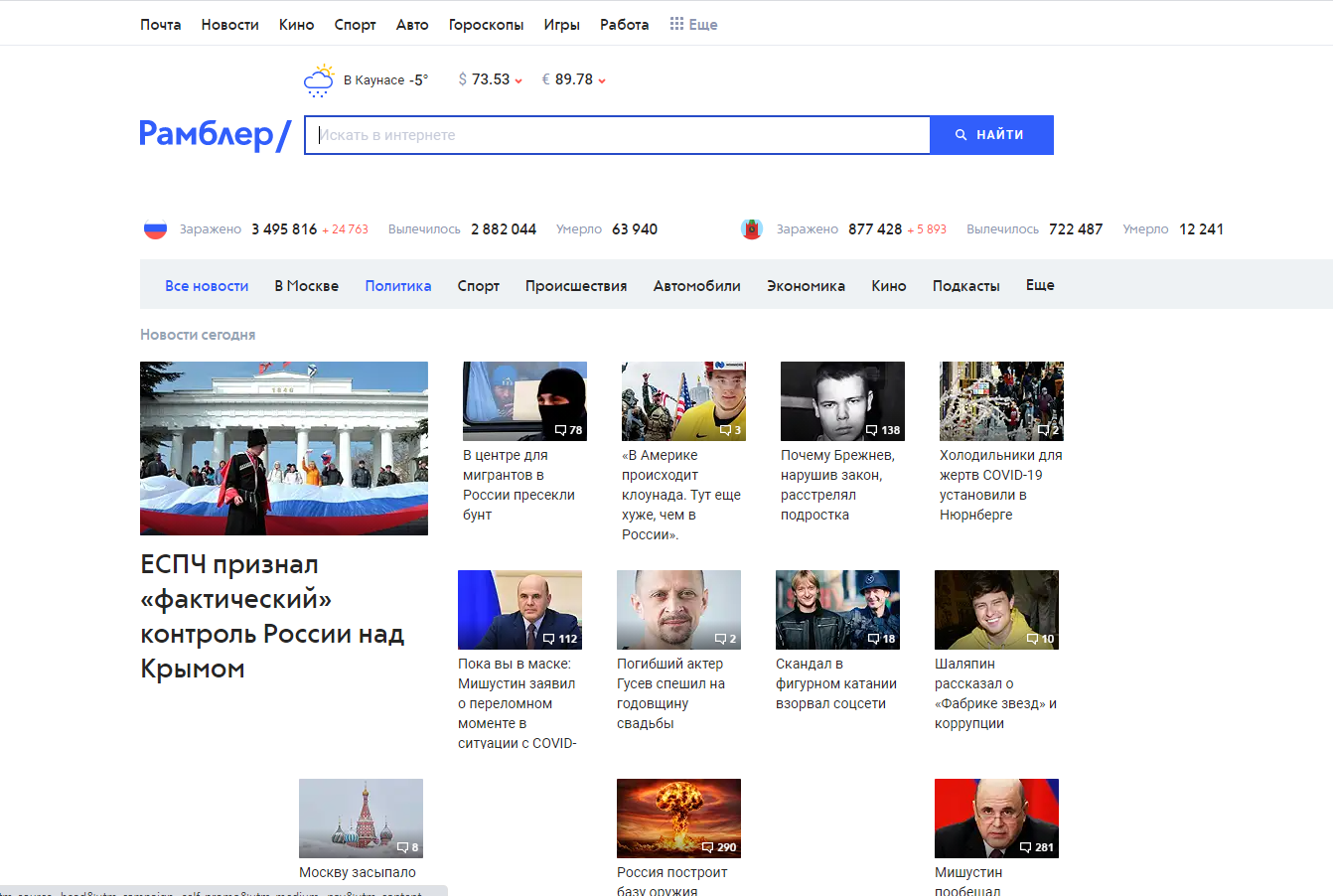This screenshot has width=1333, height=896.
Task: Open Почта in the top menu
Action: (161, 25)
